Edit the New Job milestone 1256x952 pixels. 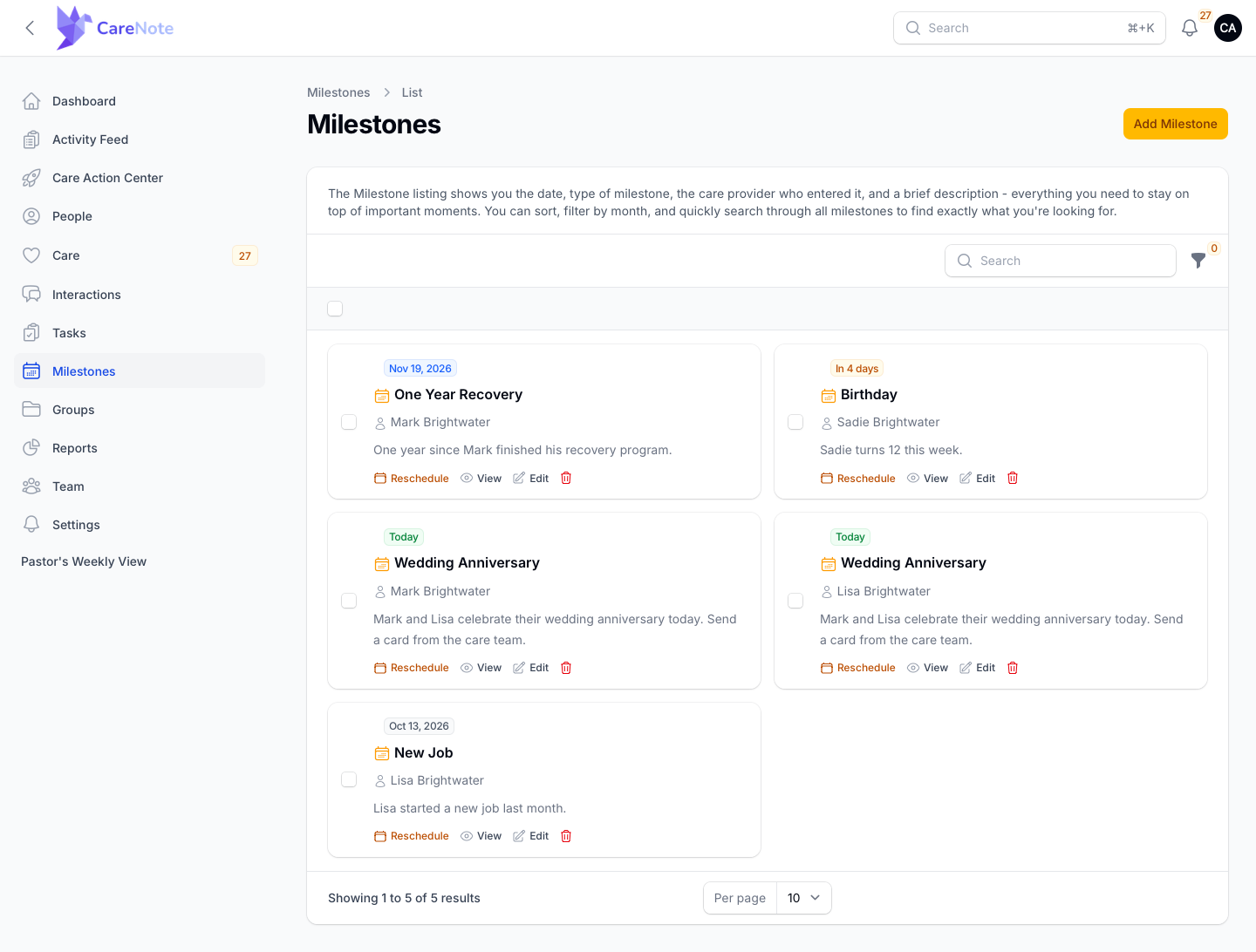click(531, 836)
